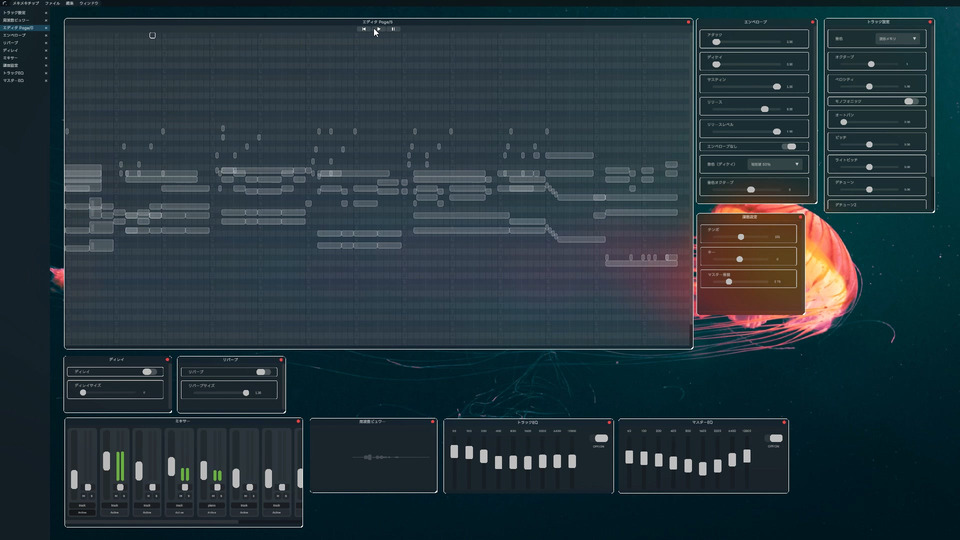Click the × next to トラックEQ in sidebar
The image size is (960, 540).
coord(46,73)
